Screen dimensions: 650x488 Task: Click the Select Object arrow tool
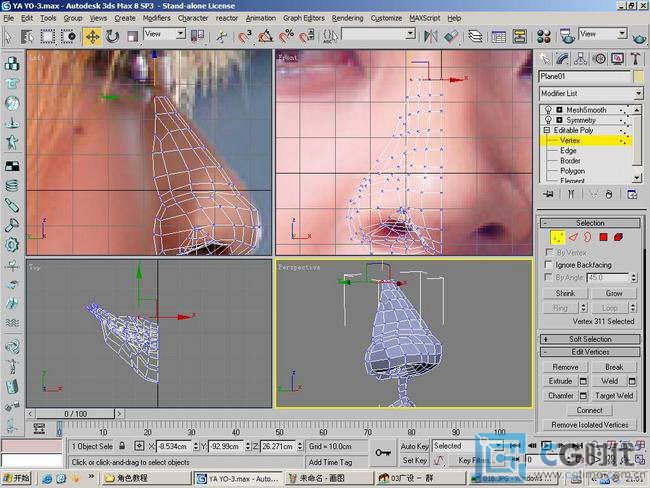(8, 36)
